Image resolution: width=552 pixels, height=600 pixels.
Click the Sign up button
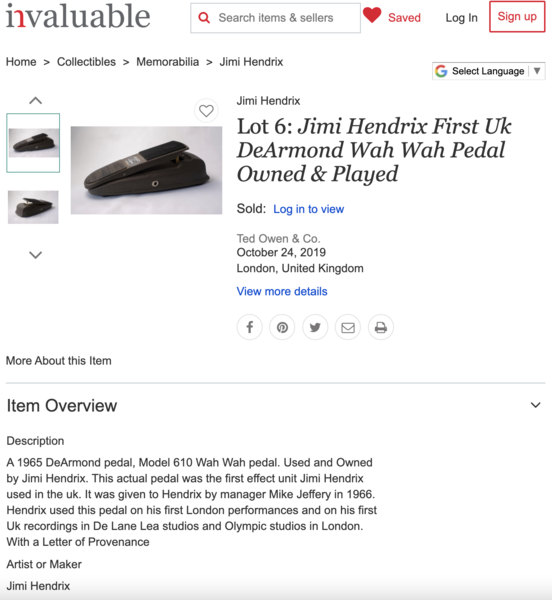(517, 16)
